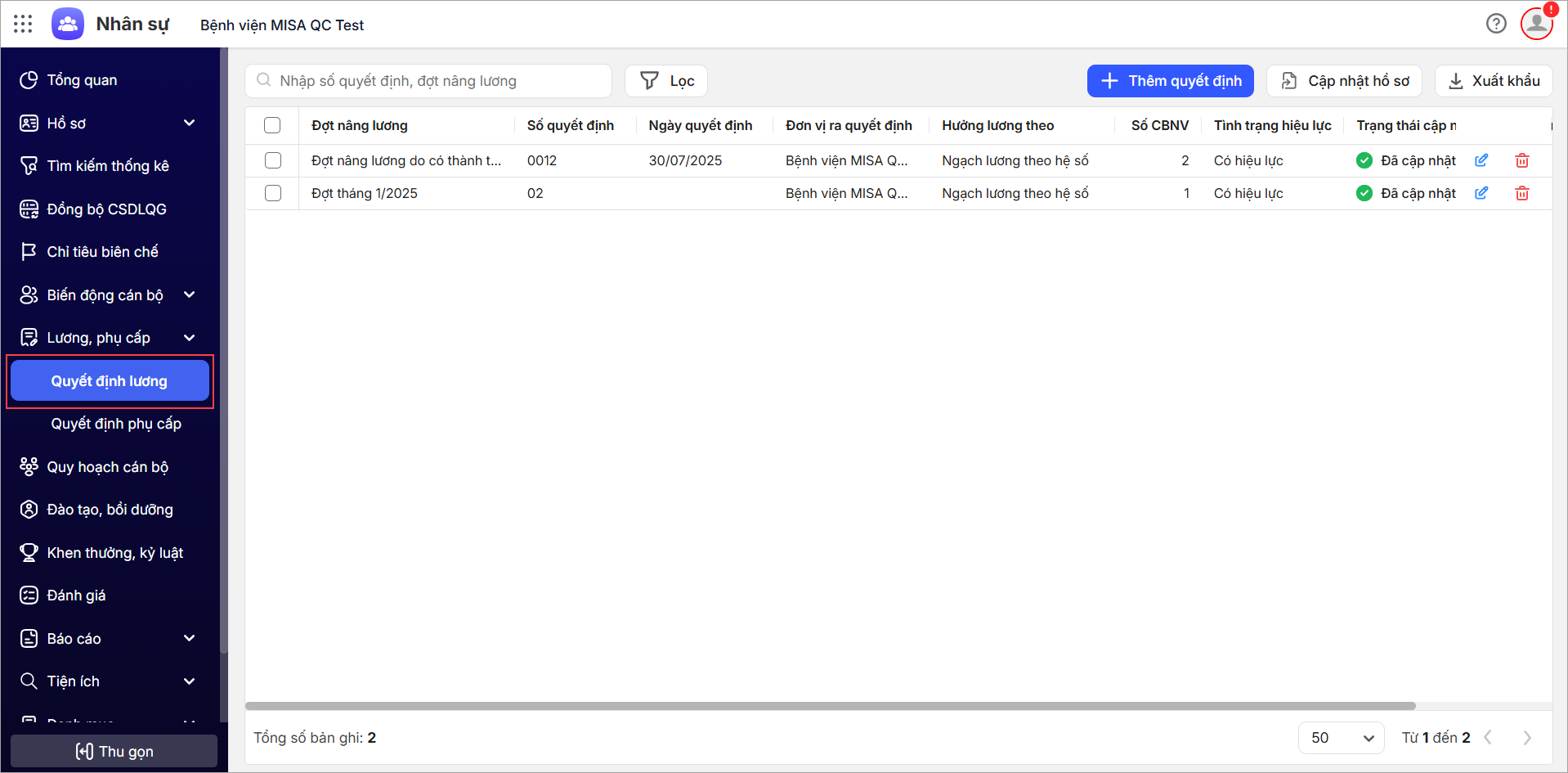This screenshot has width=1568, height=773.
Task: Tick checkbox for Đợt tháng 1/2025 row
Action: click(x=273, y=193)
